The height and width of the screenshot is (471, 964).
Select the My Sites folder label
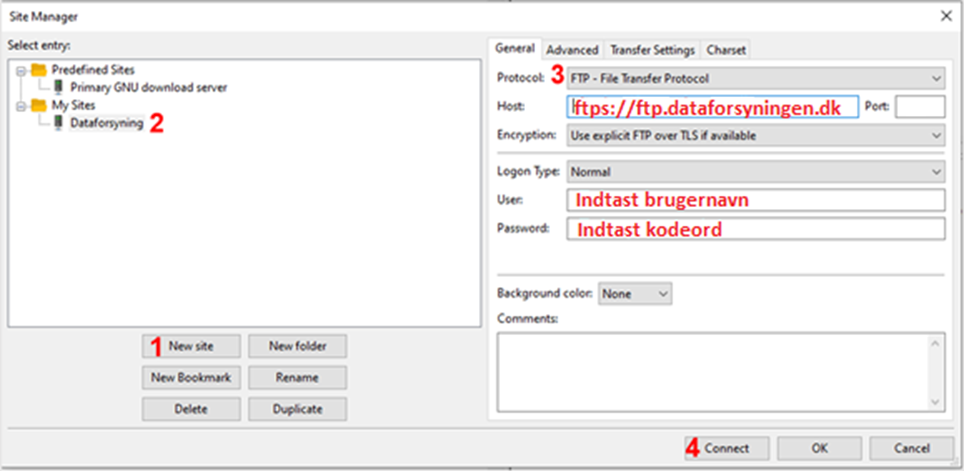coord(73,105)
